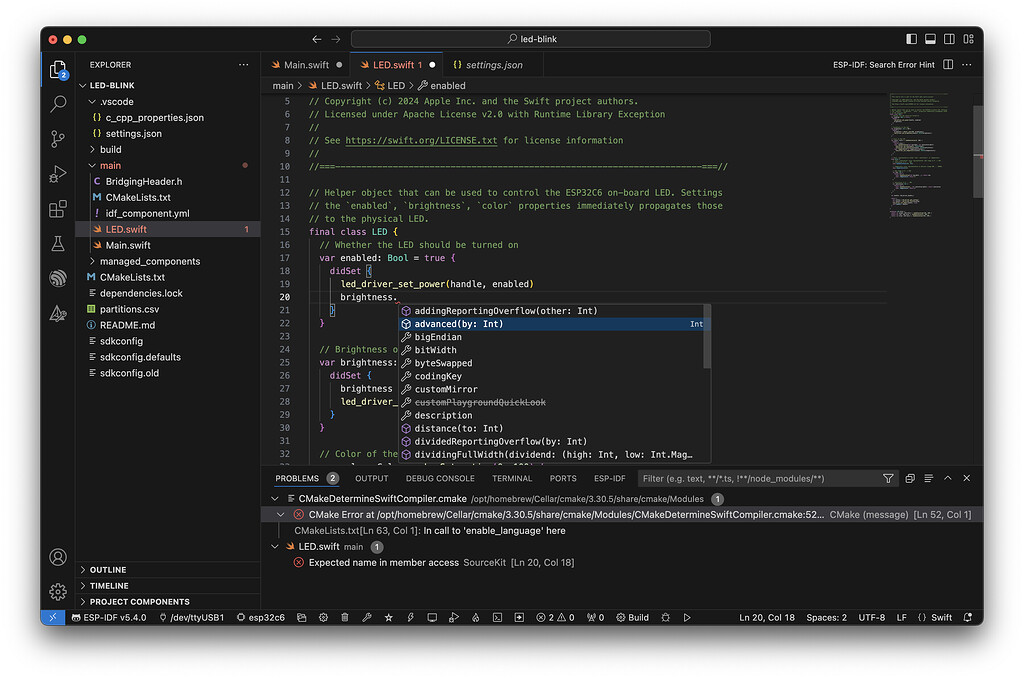Open the SDK Configuration editor gear in status bar

(322, 617)
